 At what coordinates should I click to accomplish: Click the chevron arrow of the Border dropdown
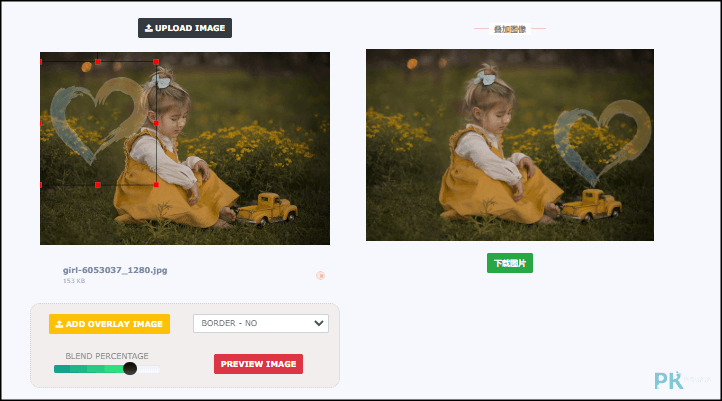(319, 323)
